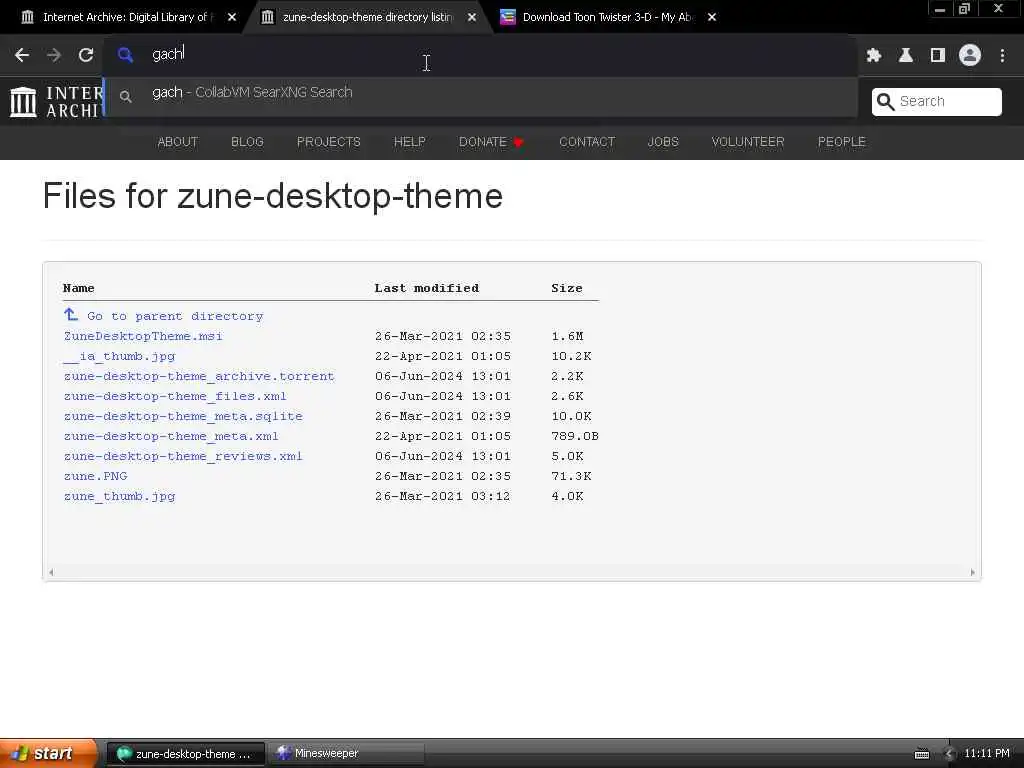Select the 'gach - CollabVM SearXNG Search' suggestion
Screen dimensions: 1024x768
pos(480,96)
